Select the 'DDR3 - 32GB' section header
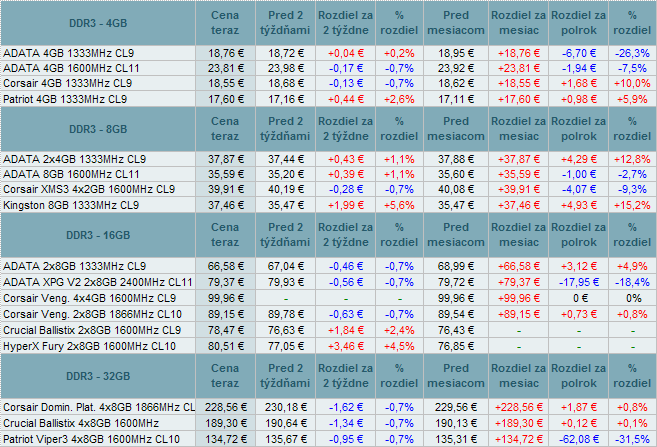657x447 pixels. tap(98, 376)
